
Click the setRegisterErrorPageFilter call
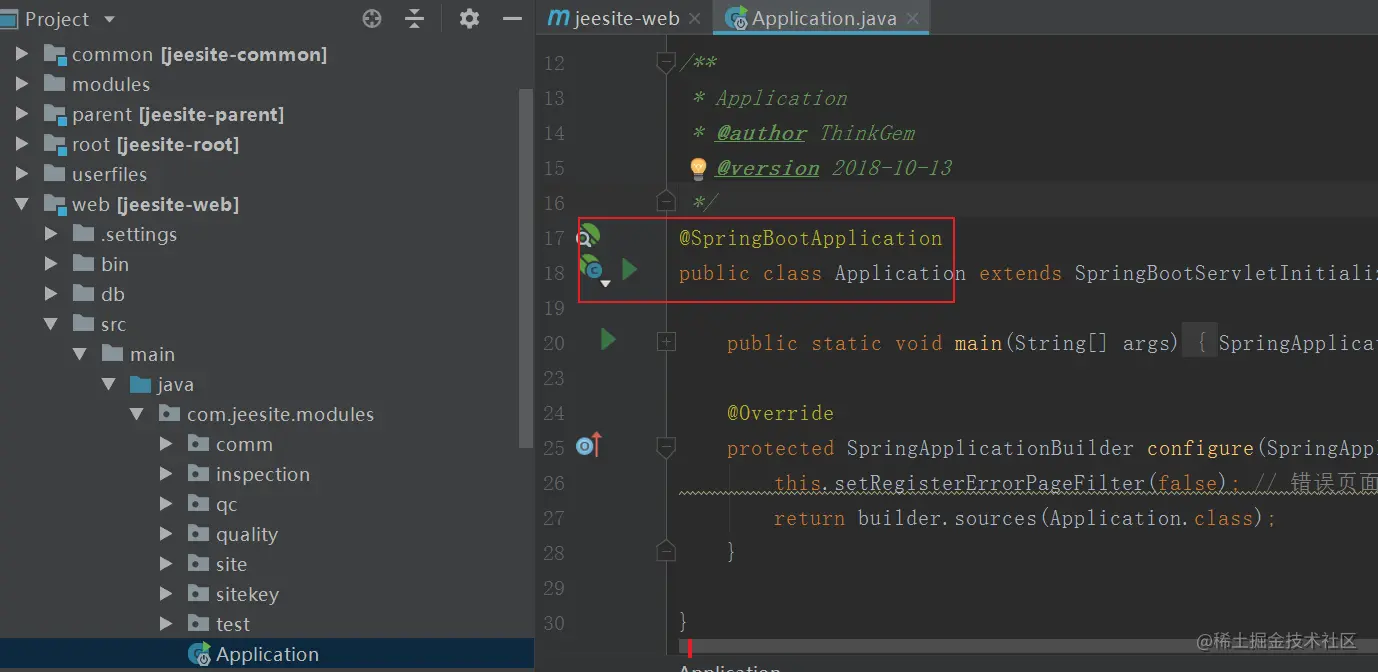coord(989,483)
